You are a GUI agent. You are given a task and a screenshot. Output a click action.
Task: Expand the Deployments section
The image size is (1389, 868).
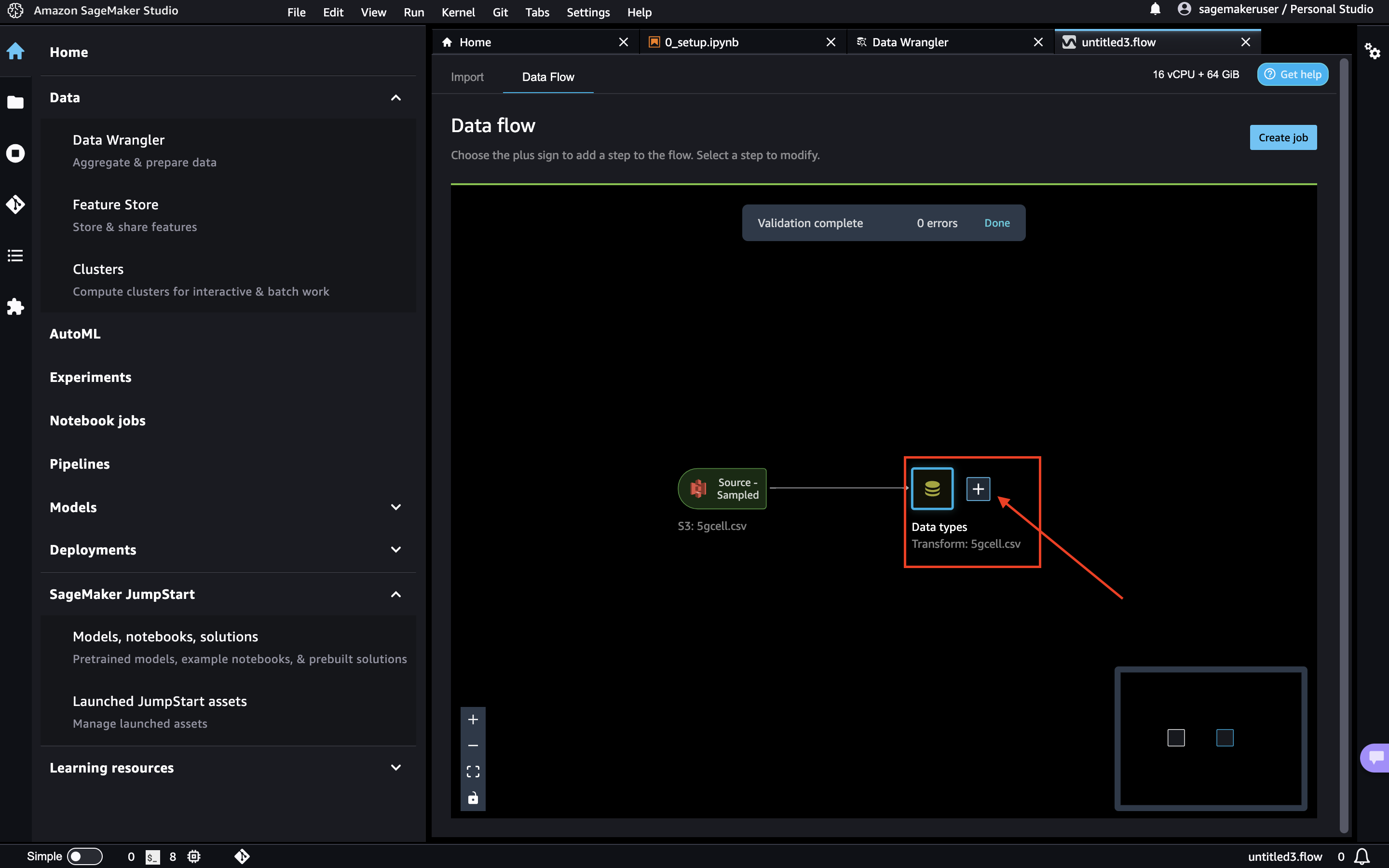(395, 549)
